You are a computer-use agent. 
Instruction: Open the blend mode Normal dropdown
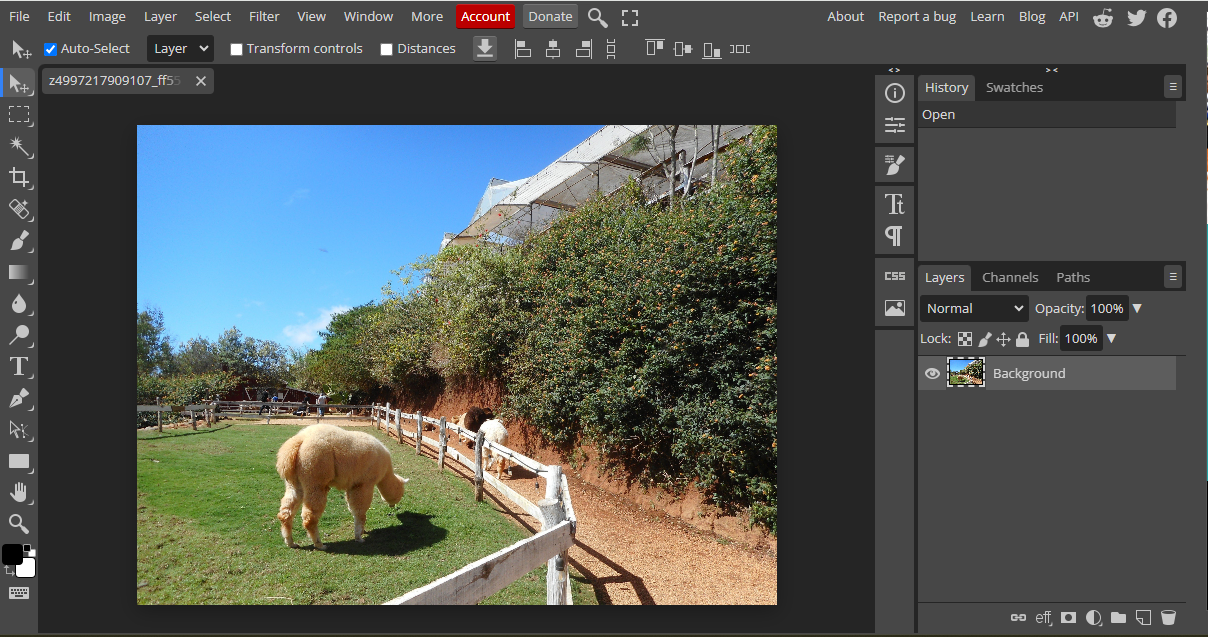pyautogui.click(x=974, y=308)
